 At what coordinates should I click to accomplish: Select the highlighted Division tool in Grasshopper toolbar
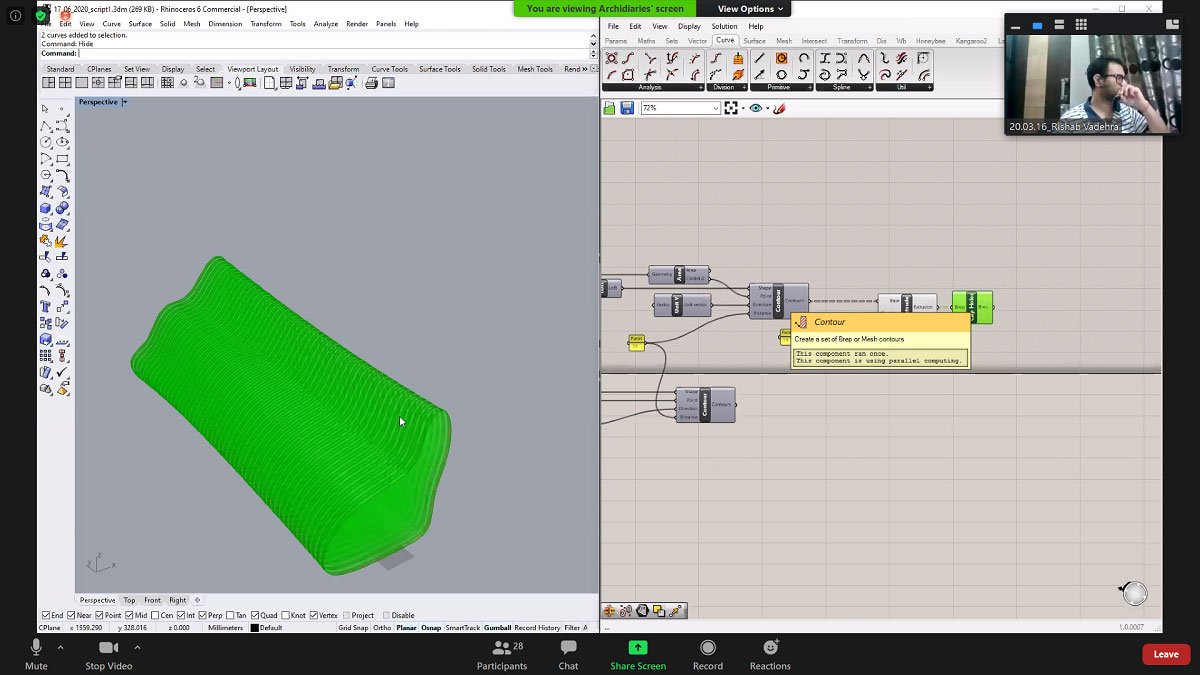pyautogui.click(x=738, y=60)
